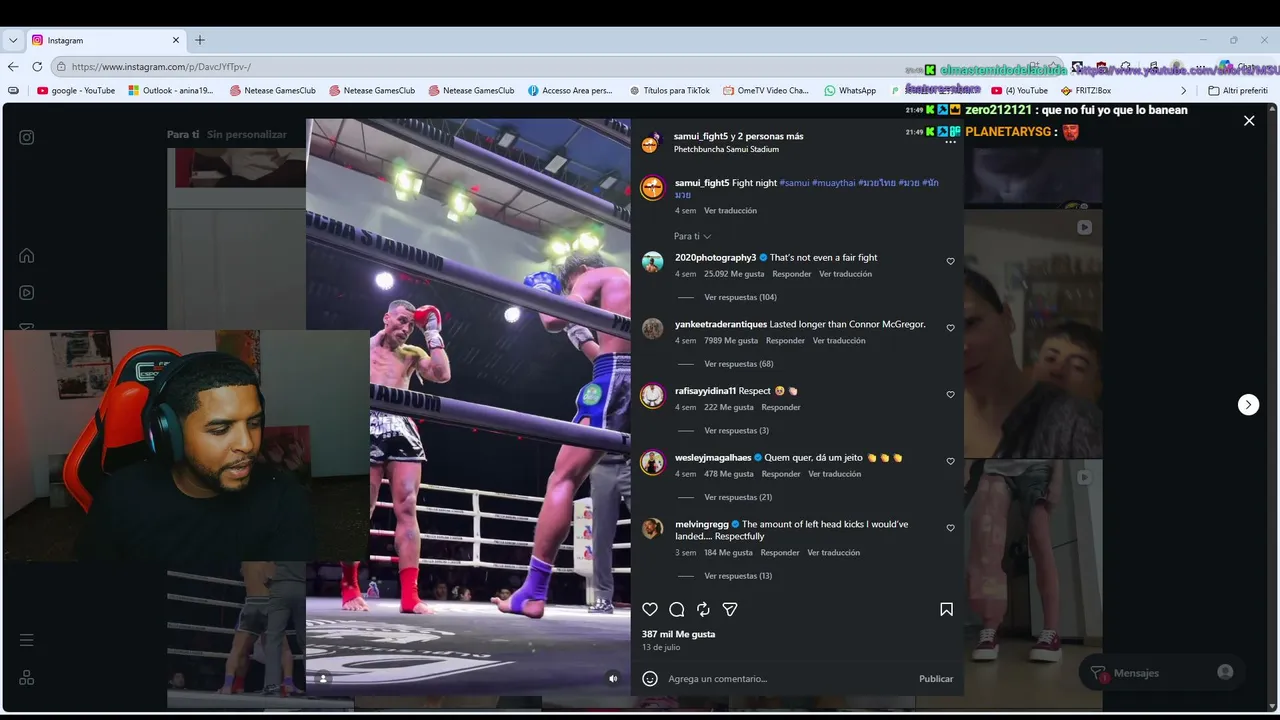The width and height of the screenshot is (1280, 720).
Task: Open melvingregg profile avatar
Action: coord(653,528)
